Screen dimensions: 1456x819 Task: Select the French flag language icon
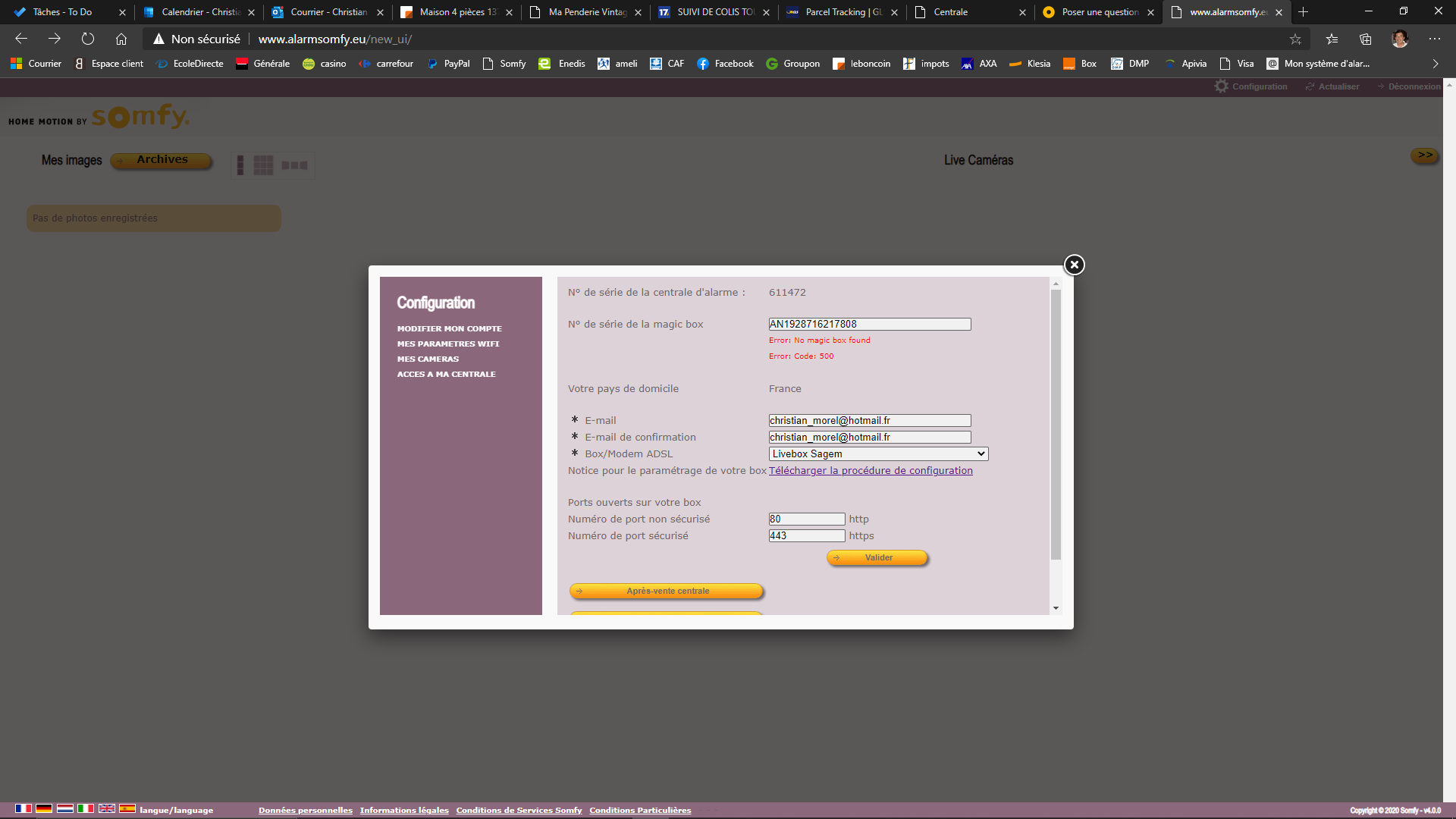24,808
